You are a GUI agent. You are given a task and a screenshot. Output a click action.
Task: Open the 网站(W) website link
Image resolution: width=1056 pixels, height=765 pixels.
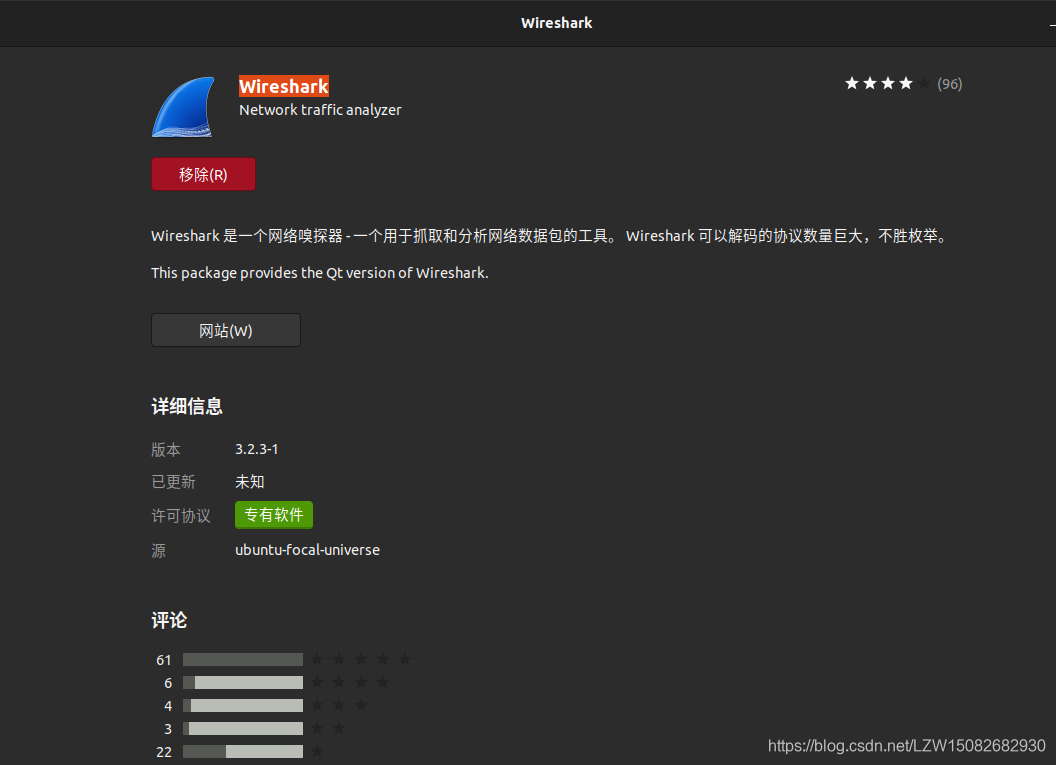[x=225, y=330]
